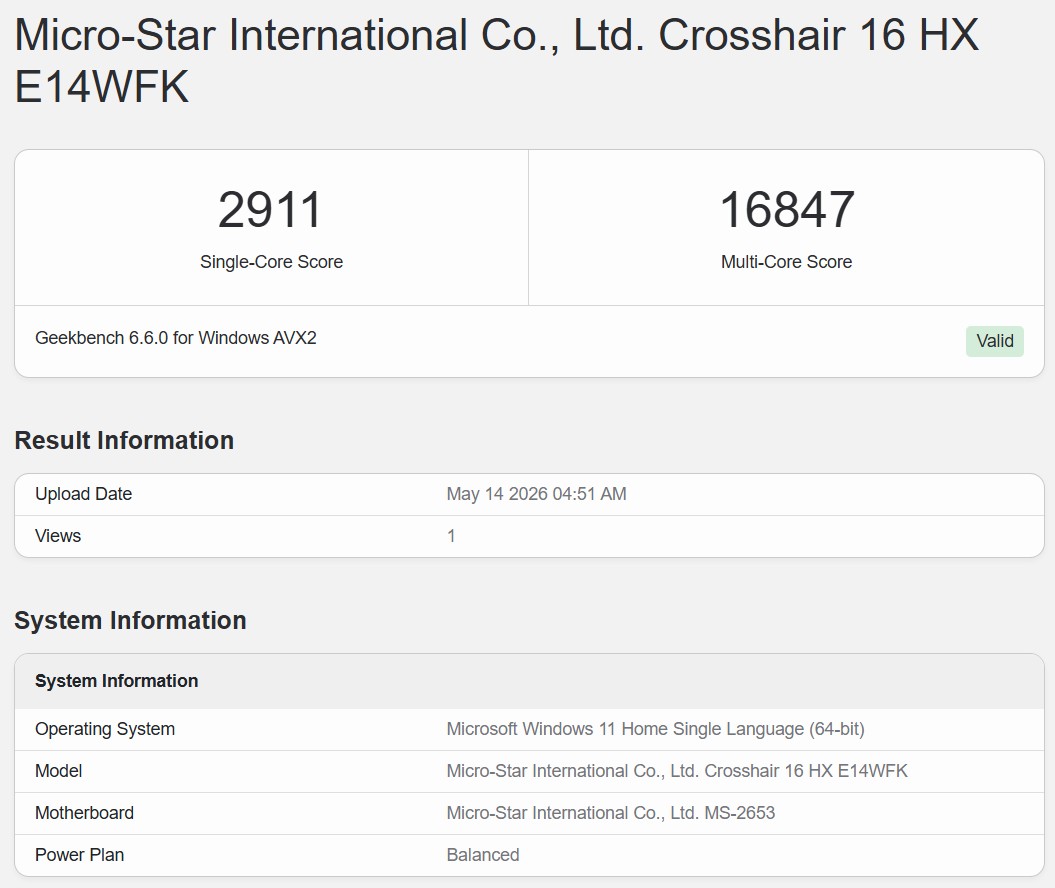Click the Operating System row label
This screenshot has height=888, width=1055.
[105, 729]
